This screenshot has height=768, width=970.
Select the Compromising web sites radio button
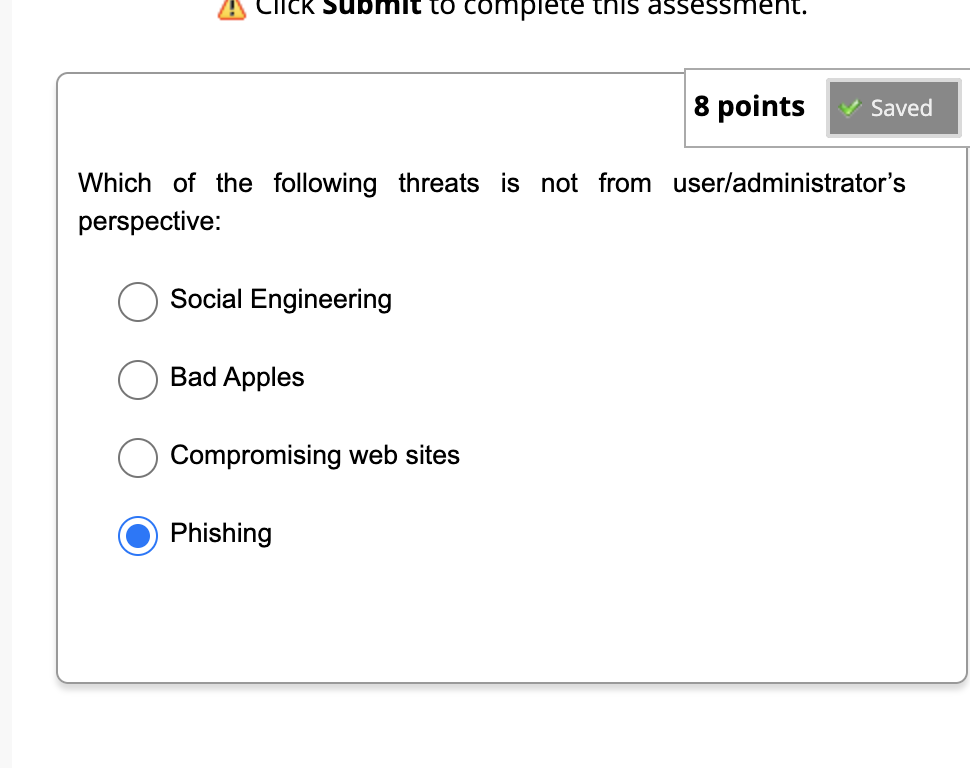pos(138,458)
